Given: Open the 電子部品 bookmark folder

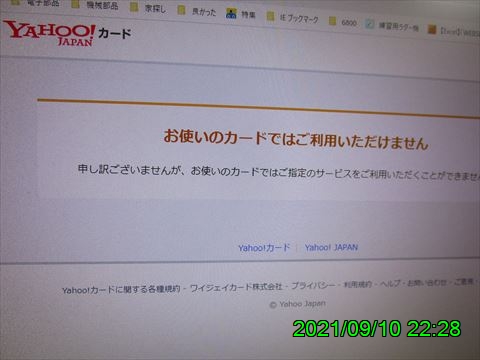Looking at the screenshot, I should pos(35,3).
